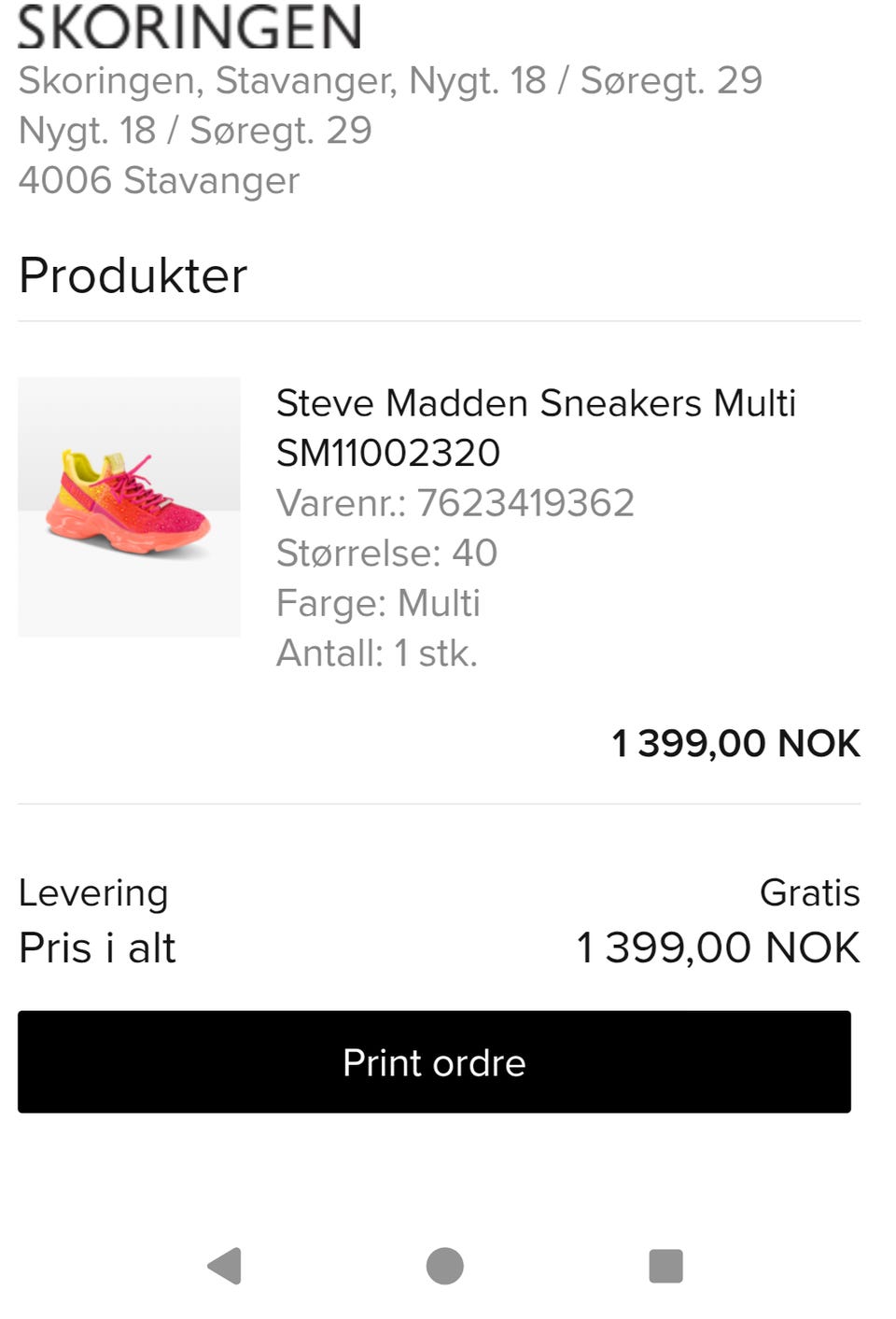Open the Steve Madden sneaker thumbnail

(129, 507)
